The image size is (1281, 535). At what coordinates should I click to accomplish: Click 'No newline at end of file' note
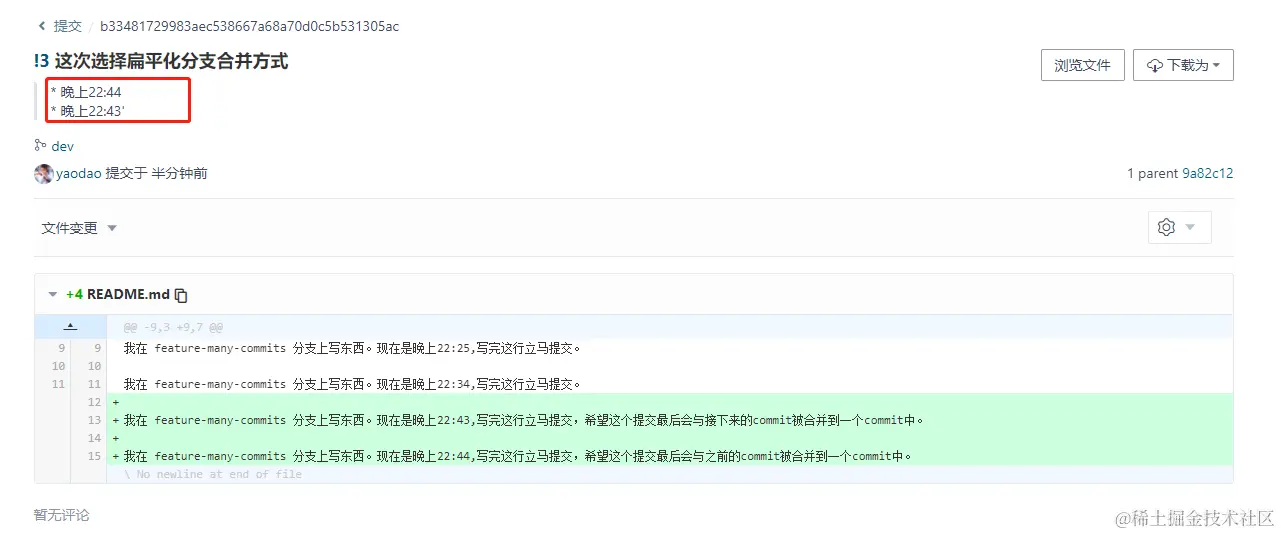pos(213,474)
